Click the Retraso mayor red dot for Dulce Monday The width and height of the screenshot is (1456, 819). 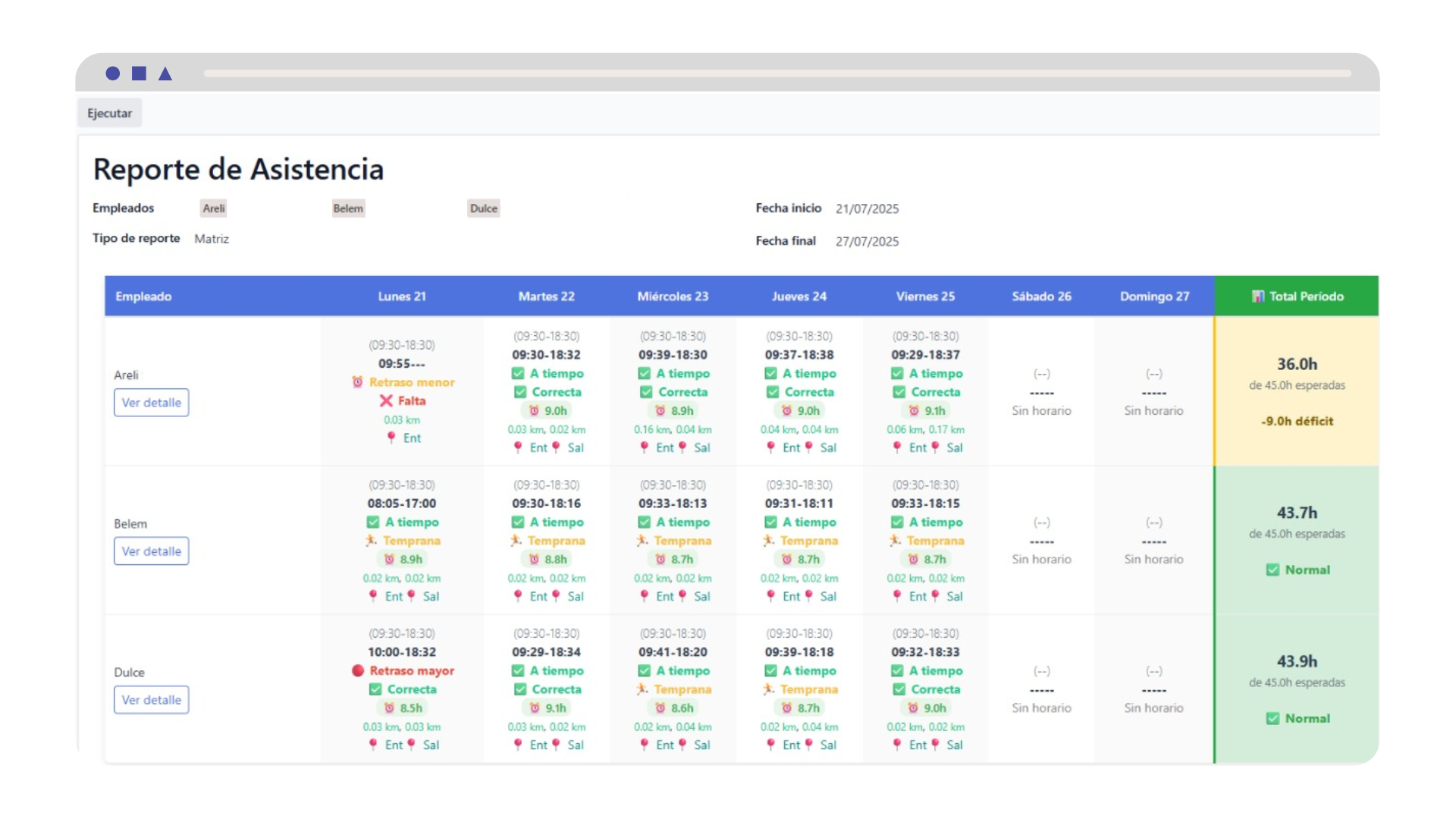358,671
